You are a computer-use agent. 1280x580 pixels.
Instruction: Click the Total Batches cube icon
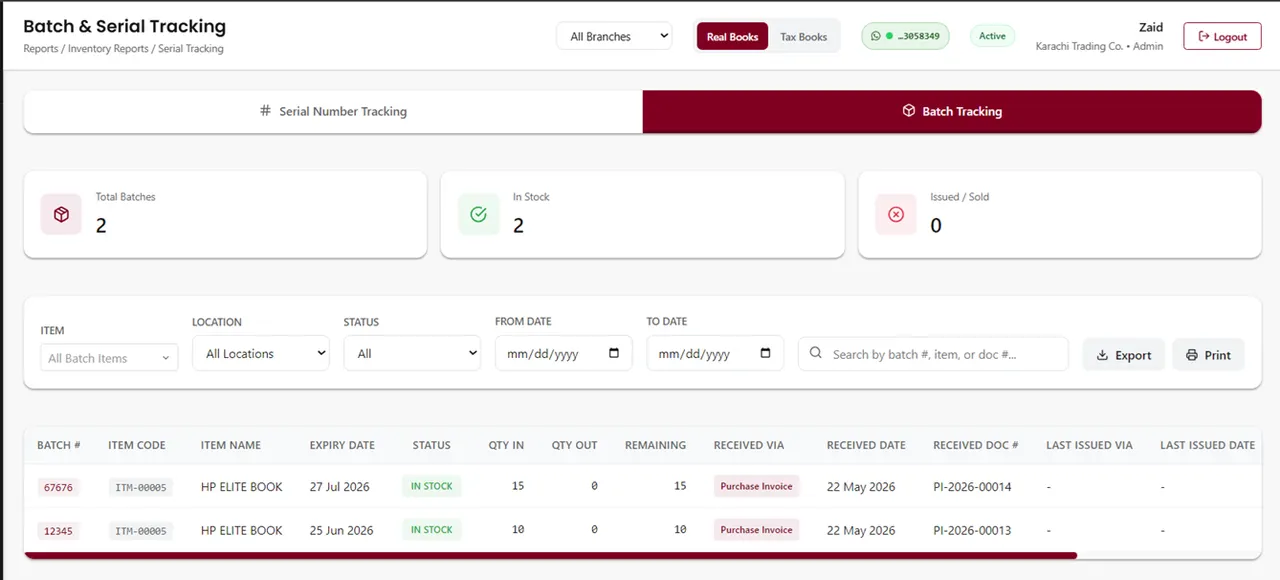pos(61,214)
